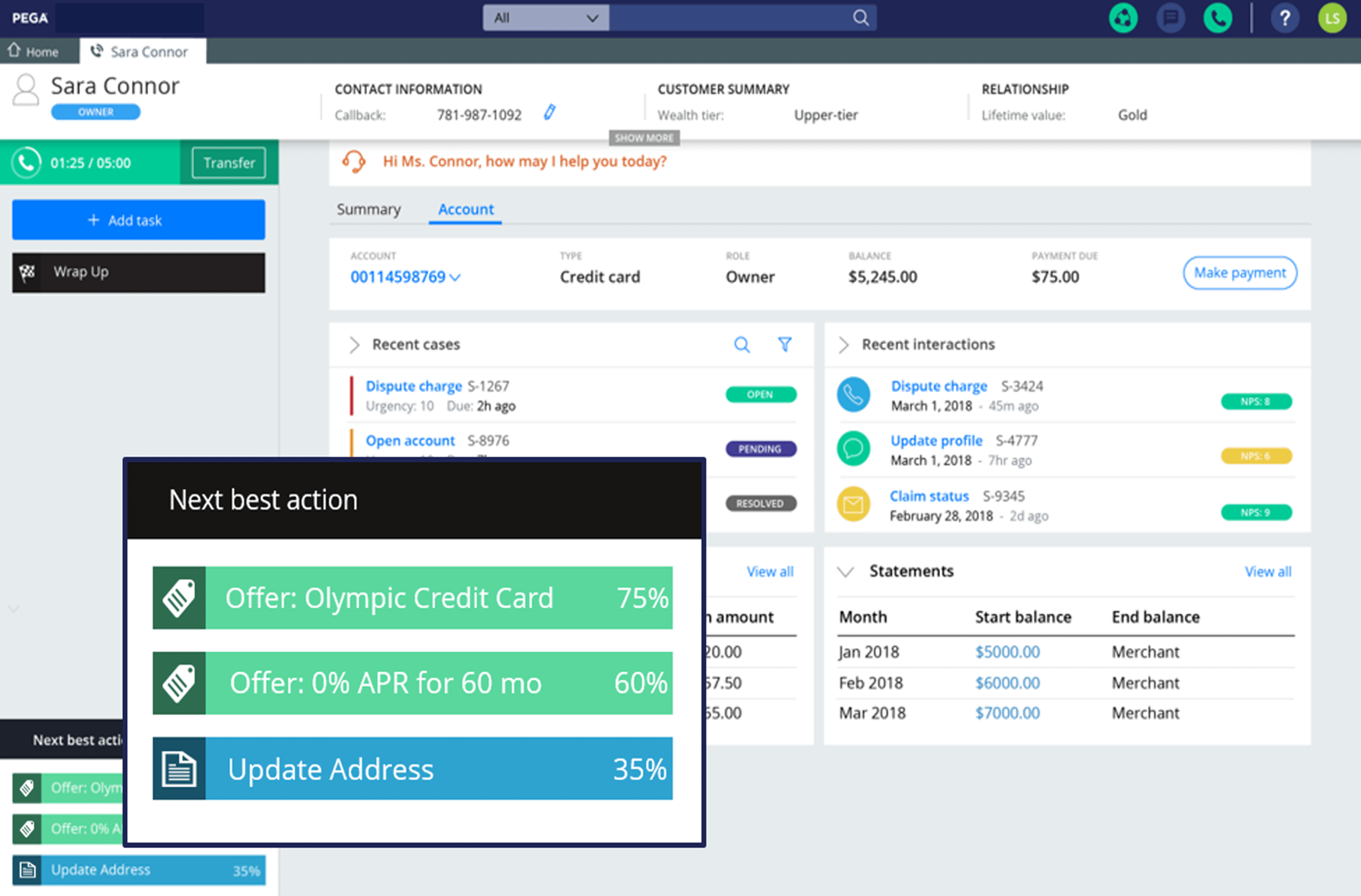Viewport: 1361px width, 896px height.
Task: Click the green phone icon in header
Action: click(1217, 18)
